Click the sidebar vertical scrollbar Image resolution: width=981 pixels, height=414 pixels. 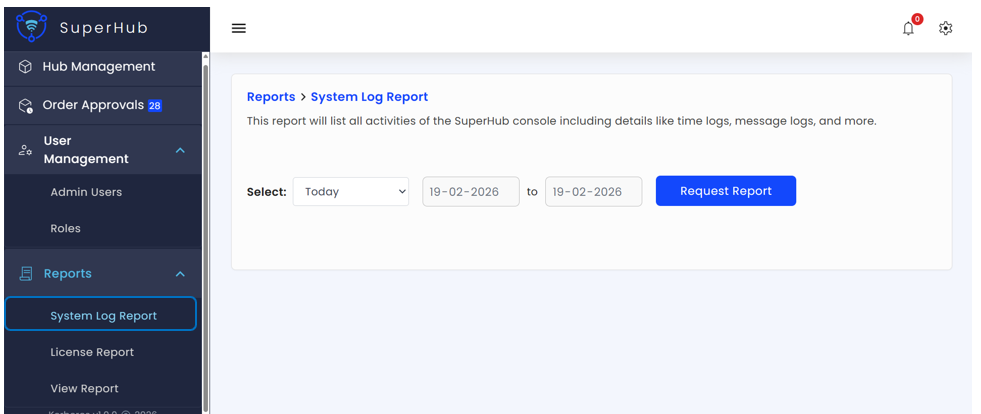point(205,230)
